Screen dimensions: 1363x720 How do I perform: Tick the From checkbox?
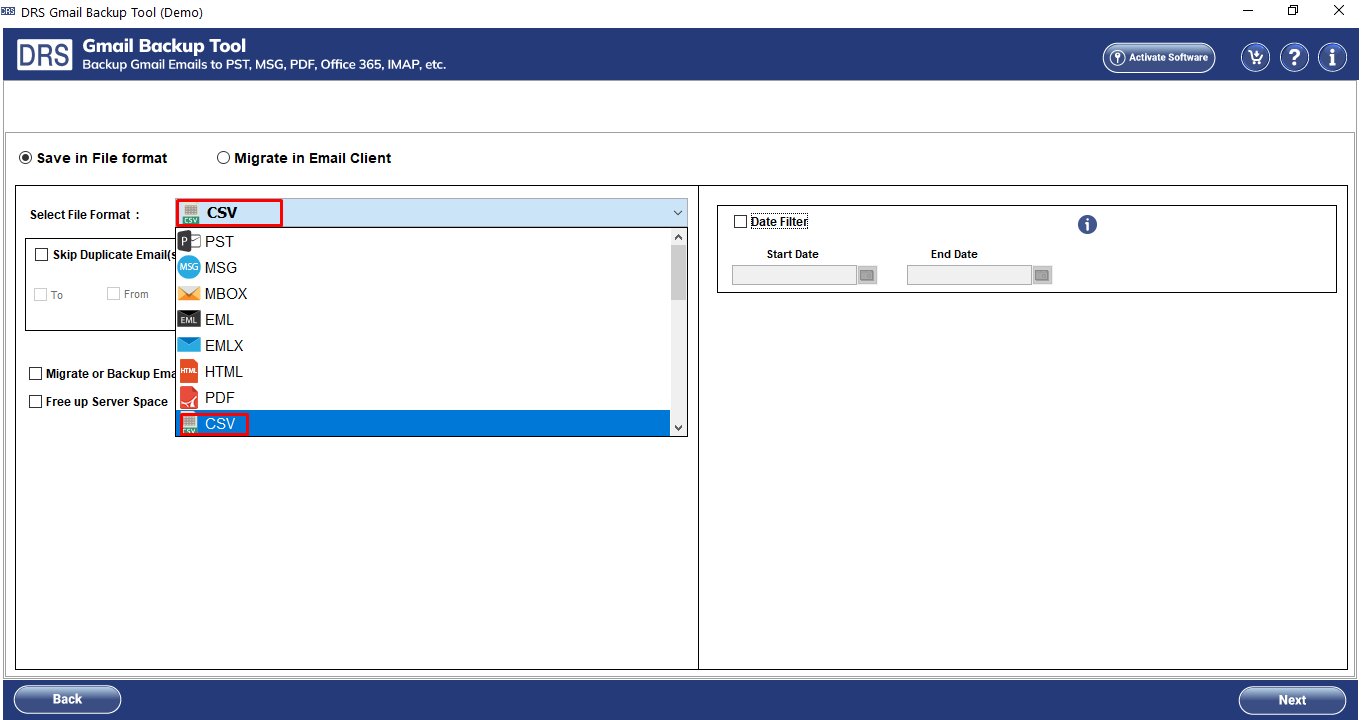point(114,294)
